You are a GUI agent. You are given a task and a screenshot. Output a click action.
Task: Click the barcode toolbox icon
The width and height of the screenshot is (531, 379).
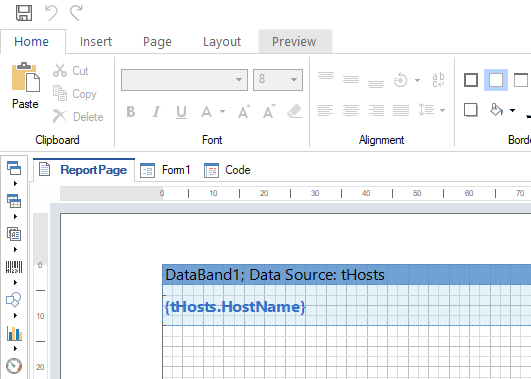[14, 267]
